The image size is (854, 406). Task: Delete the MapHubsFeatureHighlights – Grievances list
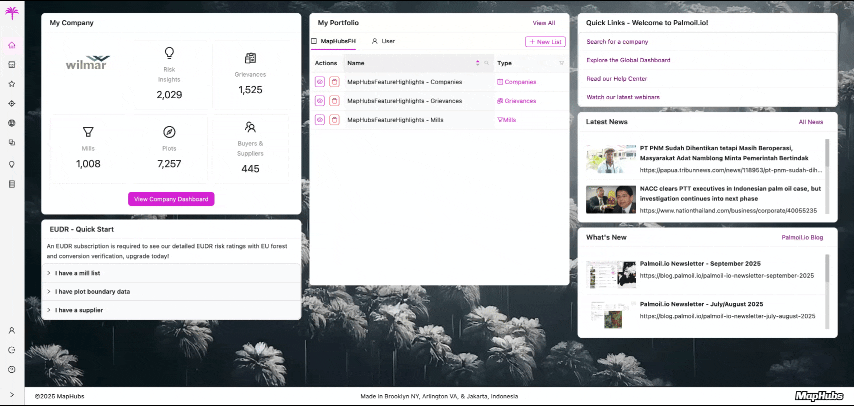(x=334, y=101)
